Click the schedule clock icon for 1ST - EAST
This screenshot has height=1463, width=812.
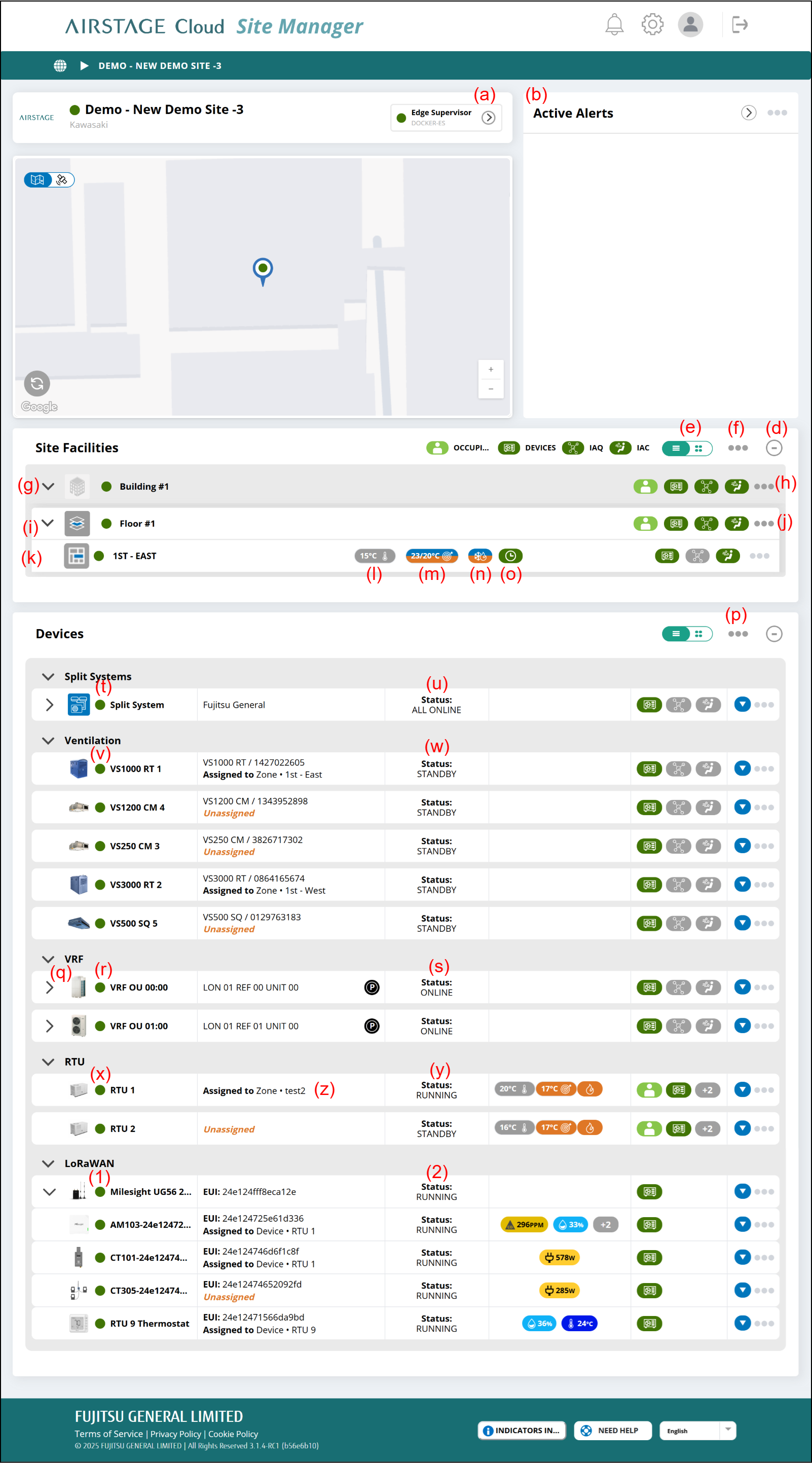tap(510, 556)
